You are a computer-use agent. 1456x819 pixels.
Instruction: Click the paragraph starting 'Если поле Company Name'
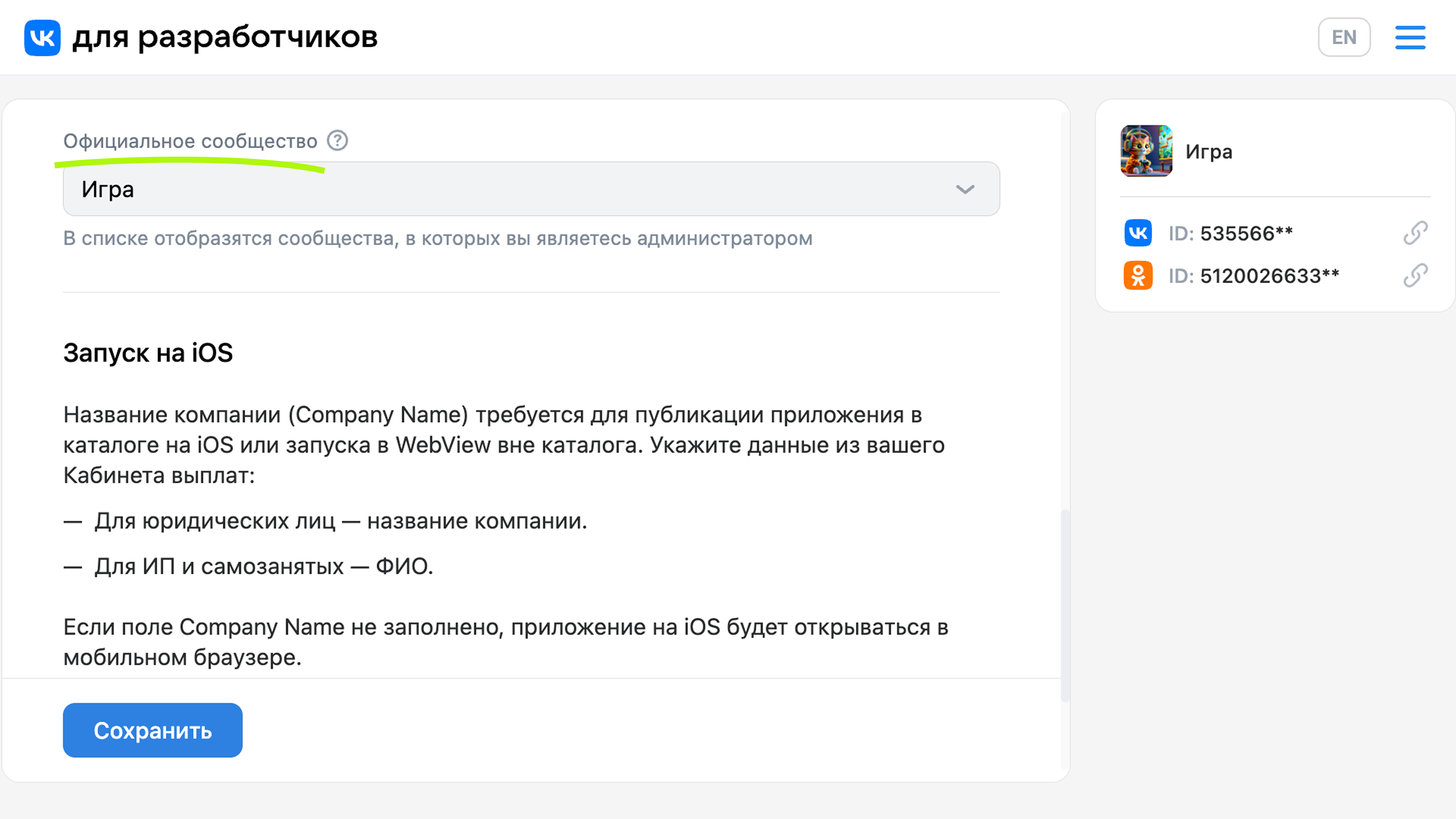pyautogui.click(x=506, y=642)
